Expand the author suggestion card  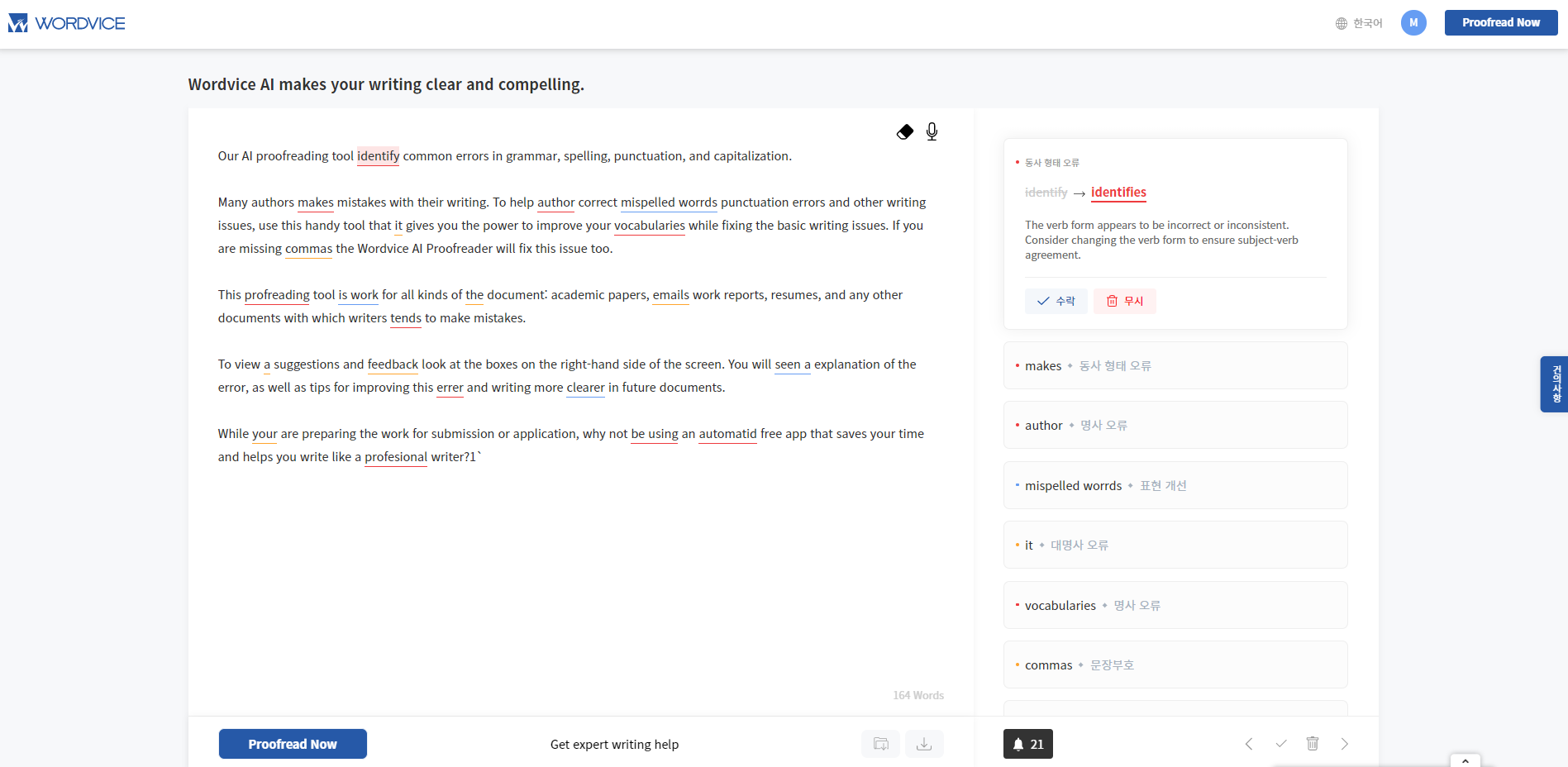[1175, 425]
